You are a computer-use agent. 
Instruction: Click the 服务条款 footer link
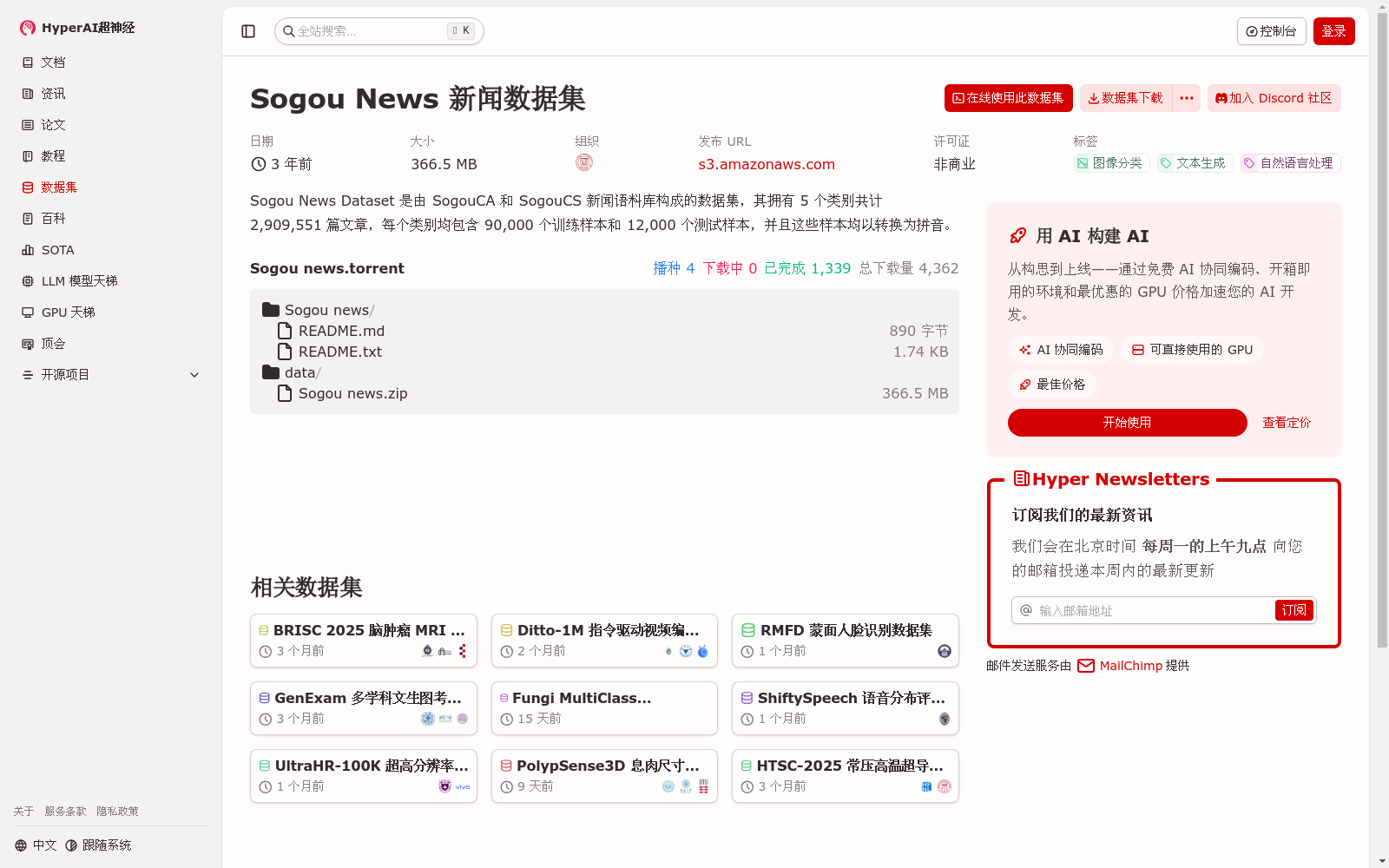[x=65, y=811]
